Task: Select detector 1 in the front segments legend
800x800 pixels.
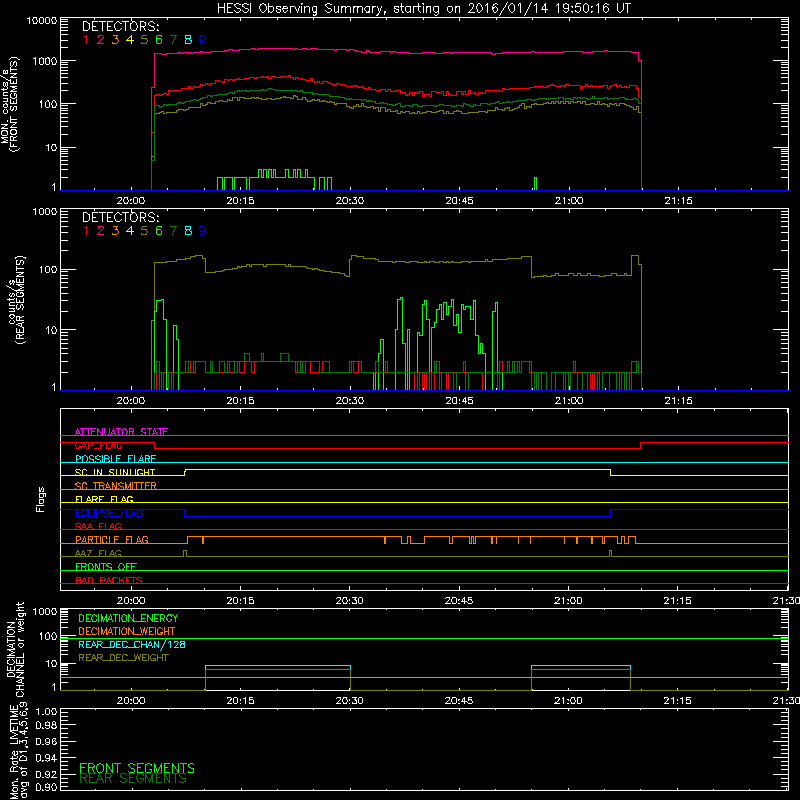Action: 86,40
